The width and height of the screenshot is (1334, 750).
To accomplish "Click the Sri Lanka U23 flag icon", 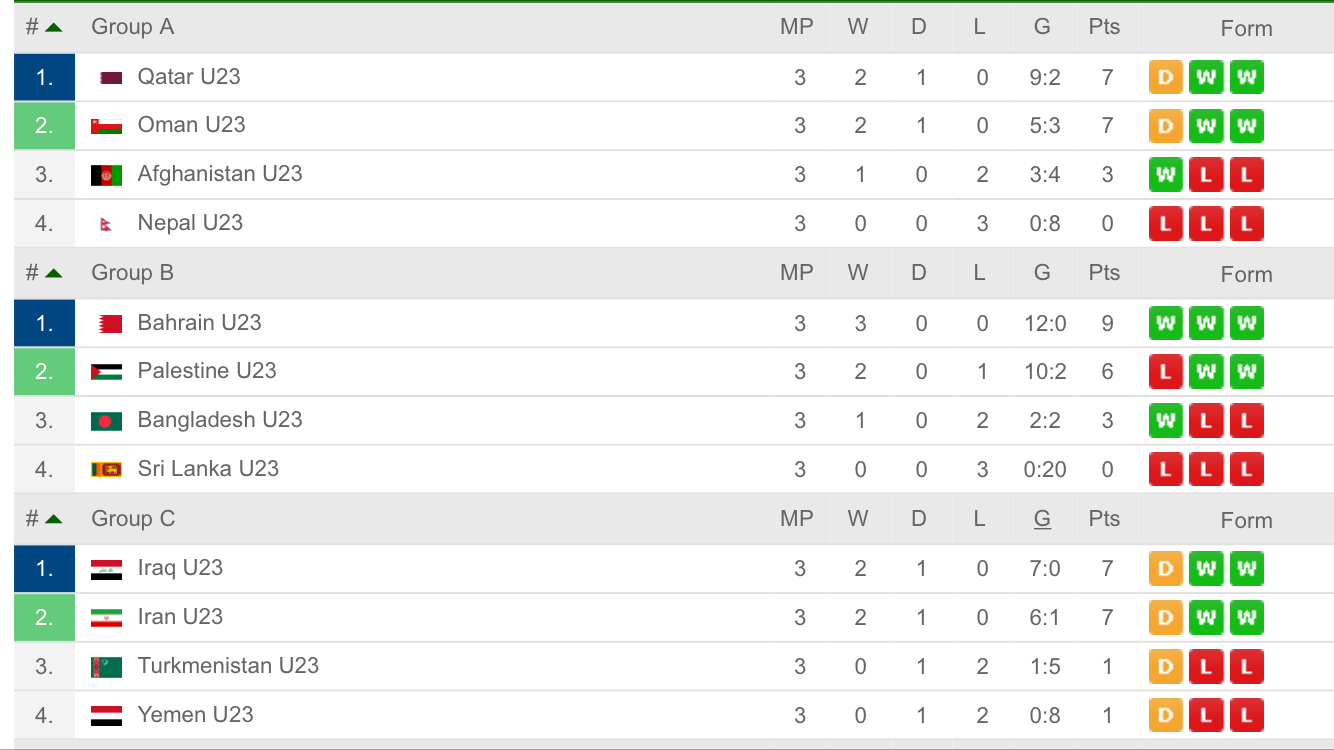I will (106, 469).
